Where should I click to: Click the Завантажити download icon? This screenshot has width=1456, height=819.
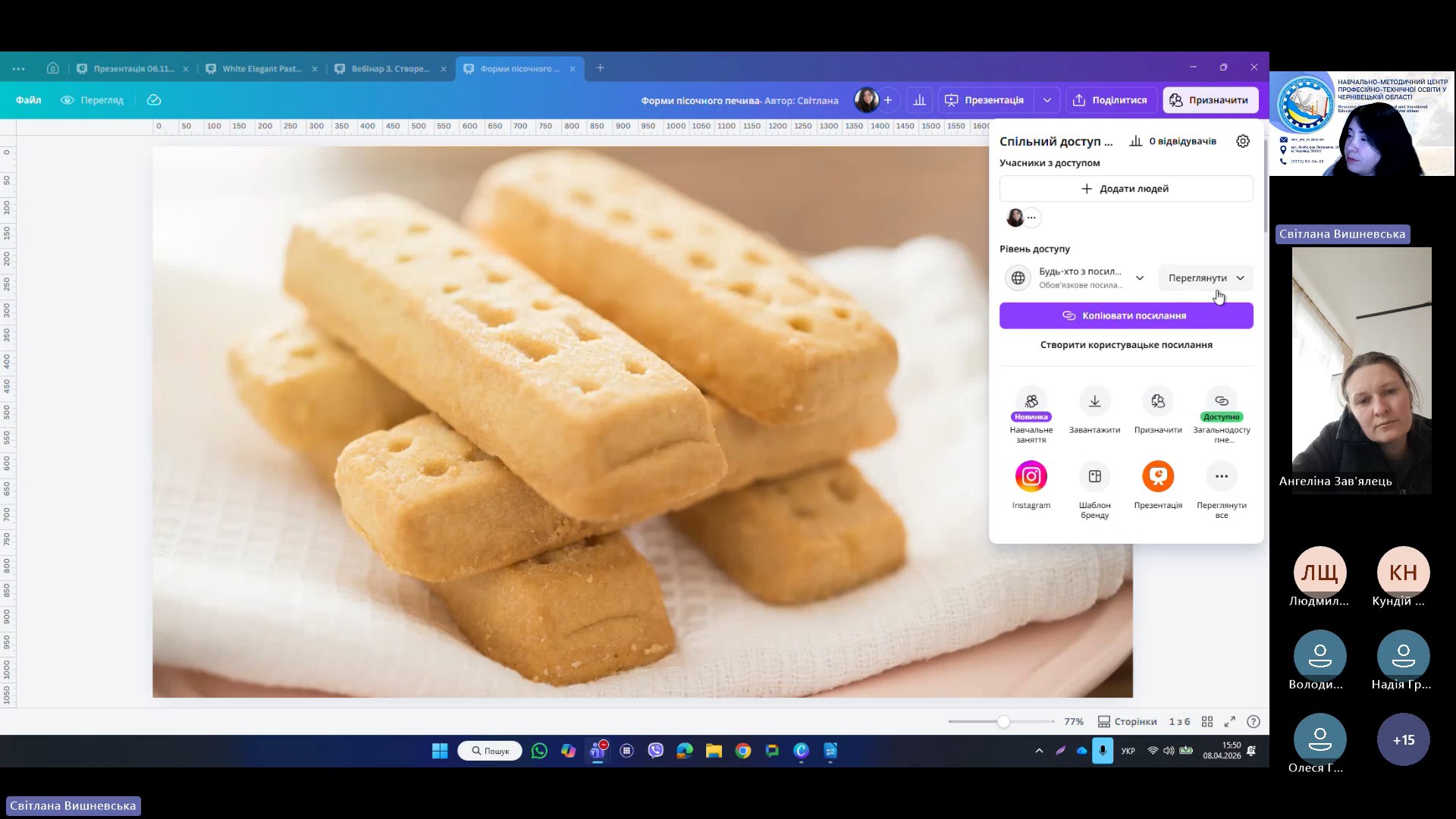1094,402
